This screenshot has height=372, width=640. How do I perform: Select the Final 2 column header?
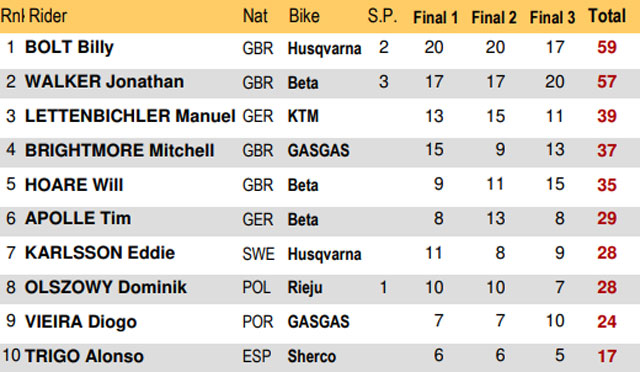[x=494, y=18]
